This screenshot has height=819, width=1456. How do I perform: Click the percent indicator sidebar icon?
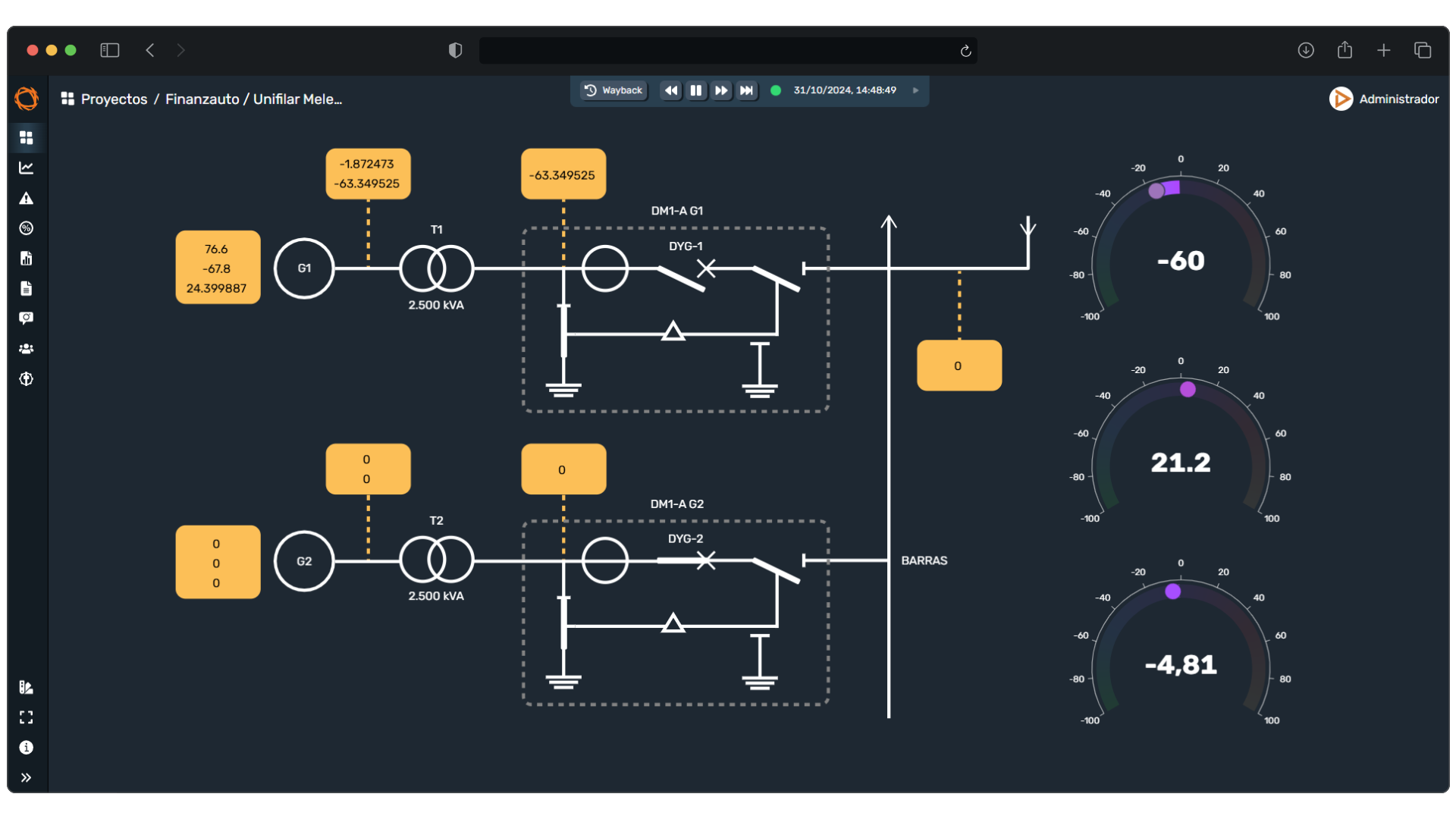[x=27, y=228]
